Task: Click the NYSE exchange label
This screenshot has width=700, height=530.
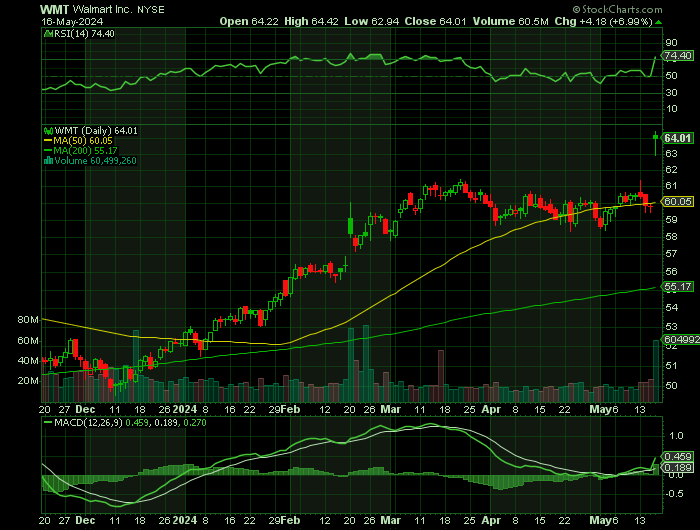Action: tap(151, 10)
